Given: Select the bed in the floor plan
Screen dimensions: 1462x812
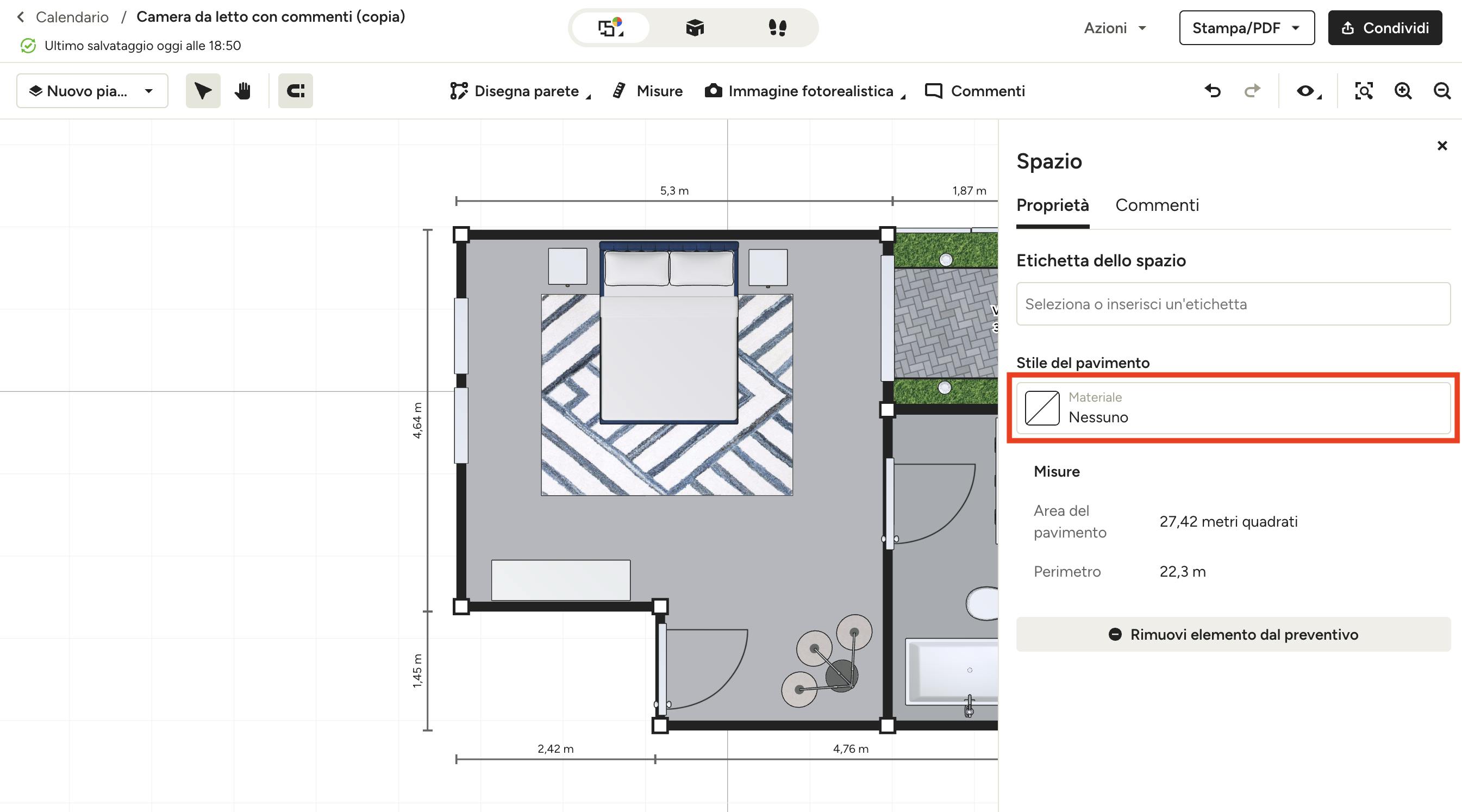Looking at the screenshot, I should coord(668,333).
